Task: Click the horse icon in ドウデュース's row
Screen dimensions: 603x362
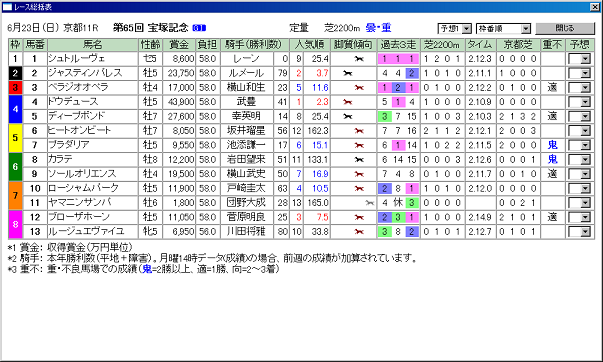Action: (x=348, y=102)
